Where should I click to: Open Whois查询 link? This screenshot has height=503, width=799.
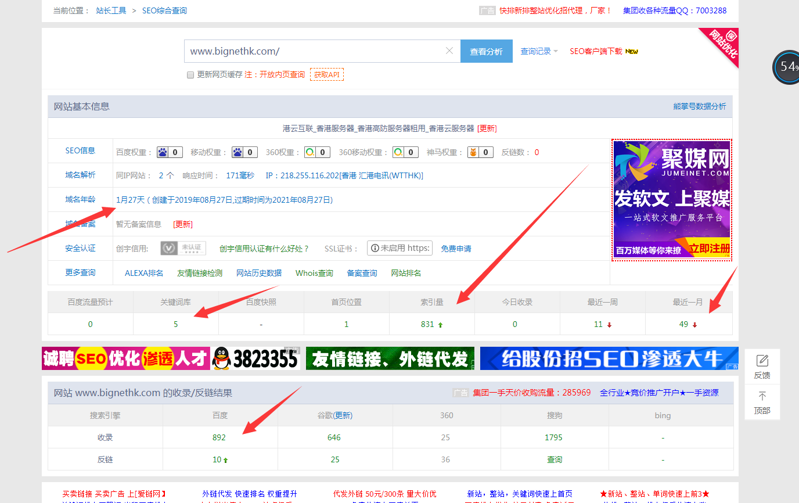(314, 273)
